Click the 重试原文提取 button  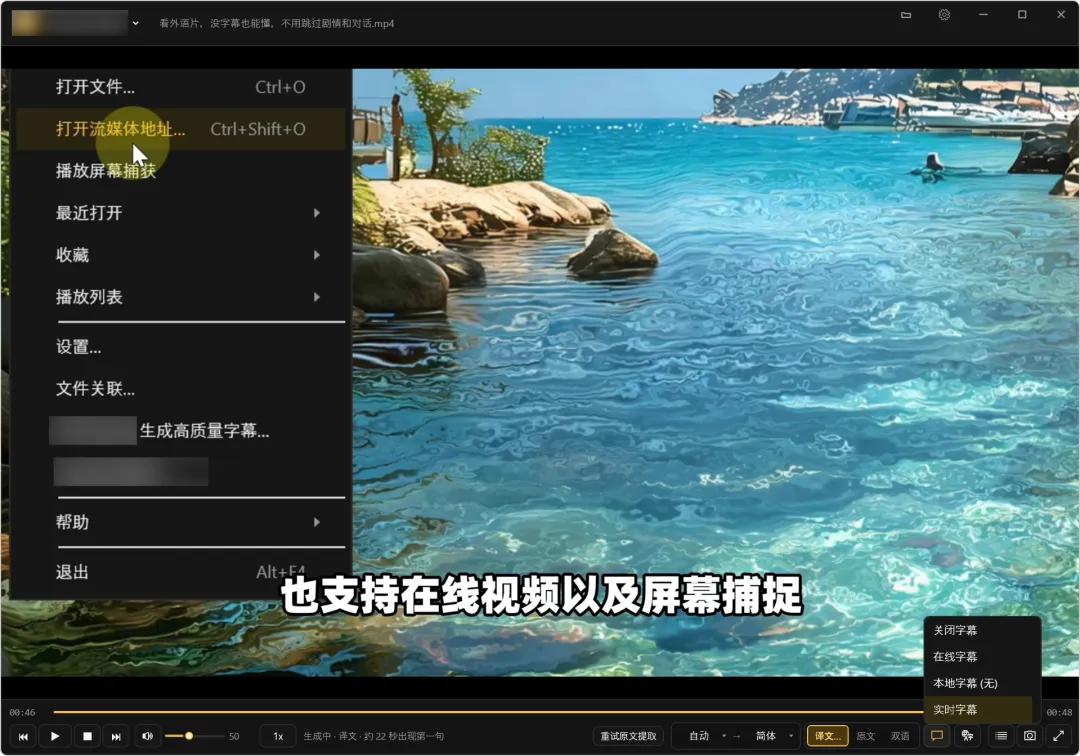click(628, 736)
